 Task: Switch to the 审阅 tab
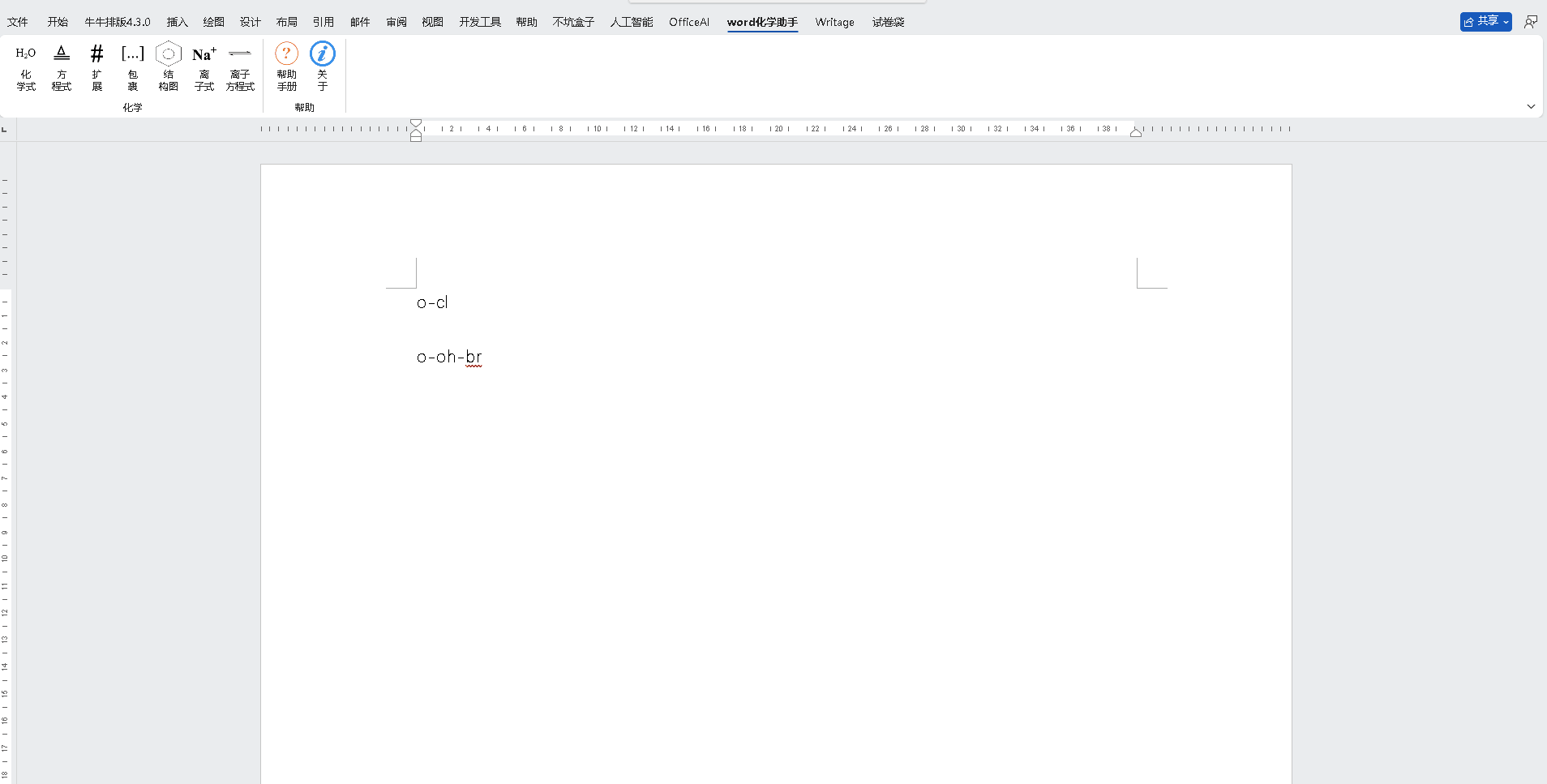396,22
